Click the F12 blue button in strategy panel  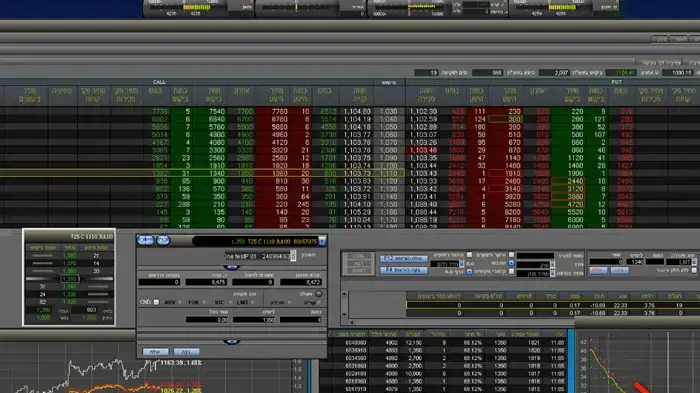(x=404, y=259)
